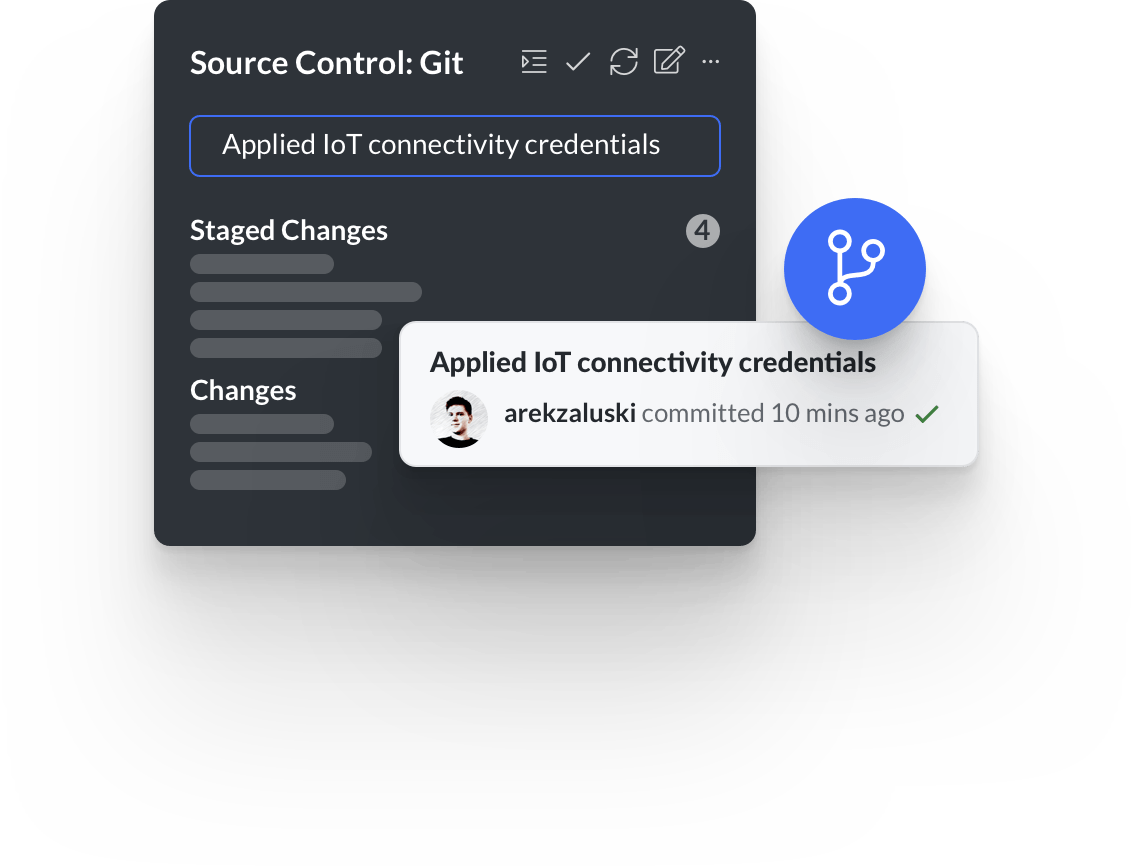This screenshot has width=1134, height=868.
Task: Open the arekzaluski username link
Action: pos(570,413)
